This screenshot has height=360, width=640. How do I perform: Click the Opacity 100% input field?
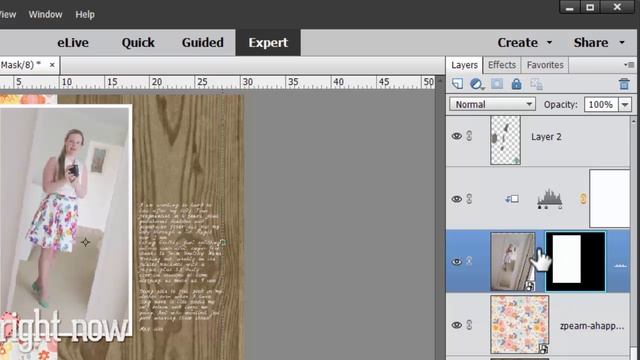(x=601, y=104)
